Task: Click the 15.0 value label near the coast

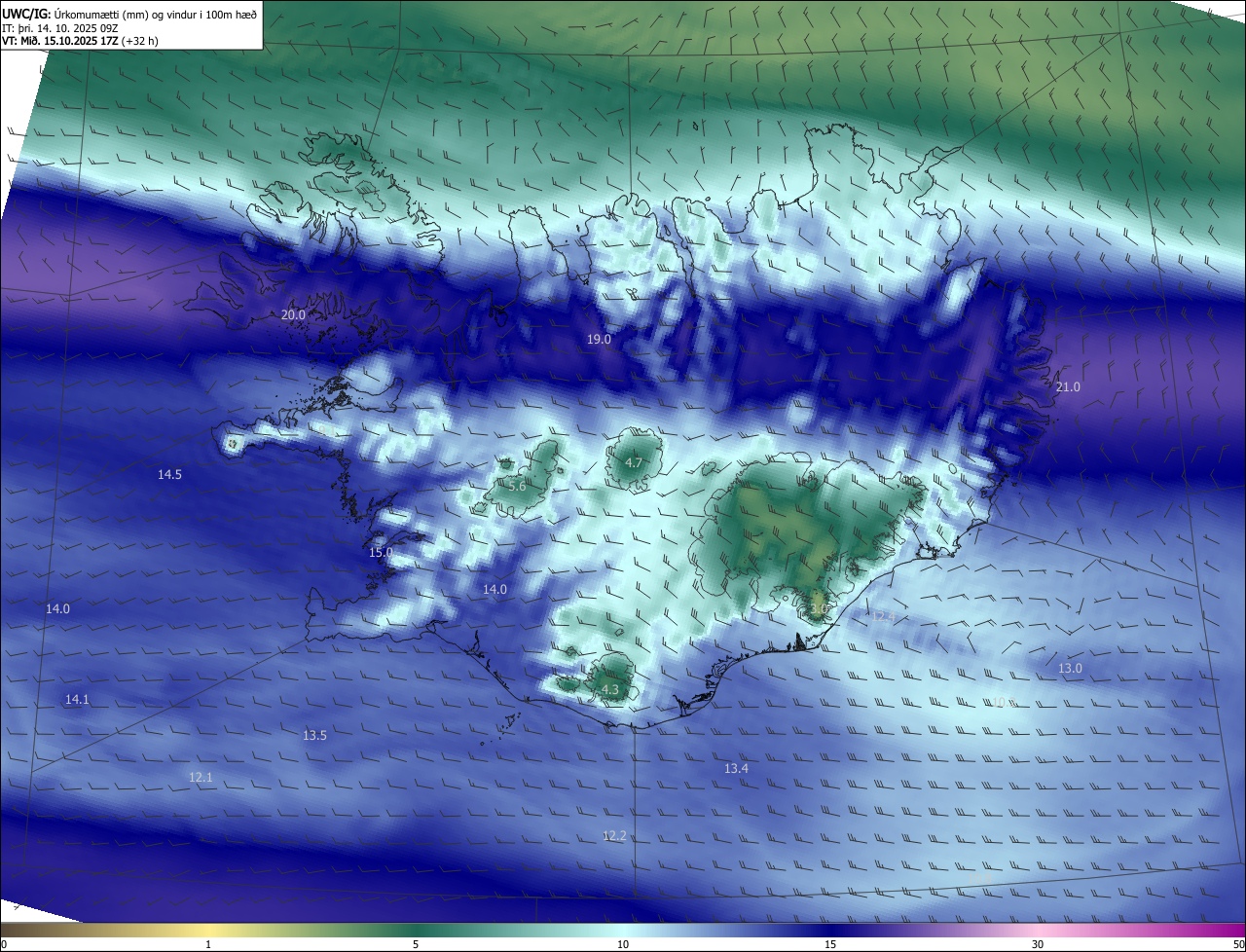Action: click(381, 552)
